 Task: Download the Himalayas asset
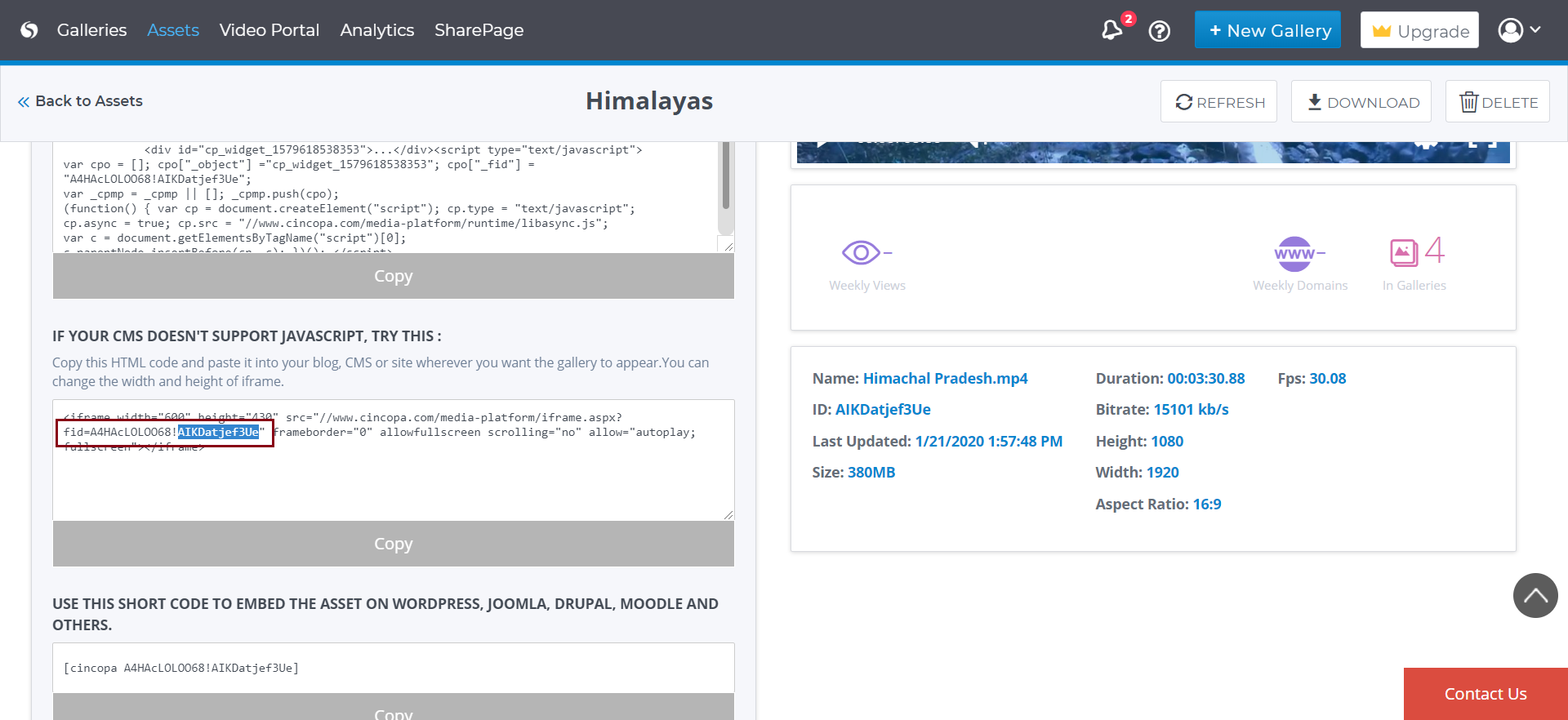coord(1361,102)
